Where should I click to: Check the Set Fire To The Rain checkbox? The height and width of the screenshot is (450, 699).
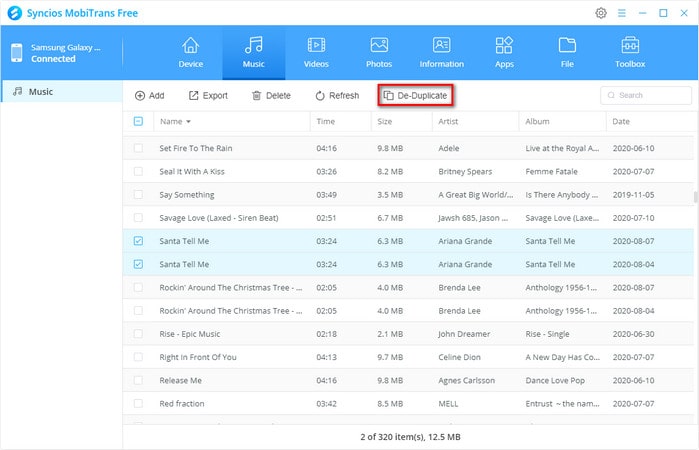tap(138, 148)
